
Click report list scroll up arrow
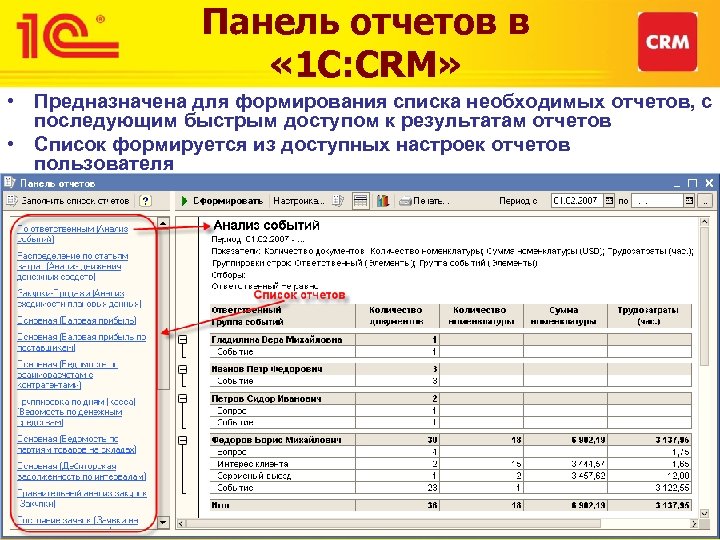(x=163, y=223)
